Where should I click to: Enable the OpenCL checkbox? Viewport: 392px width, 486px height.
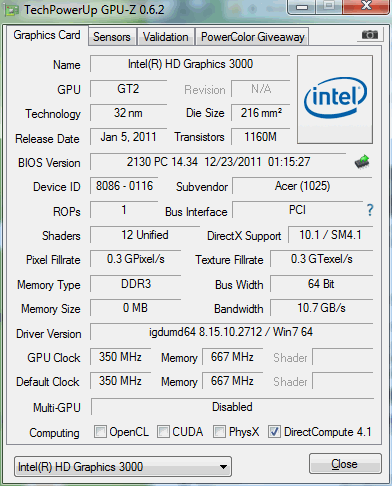point(100,432)
